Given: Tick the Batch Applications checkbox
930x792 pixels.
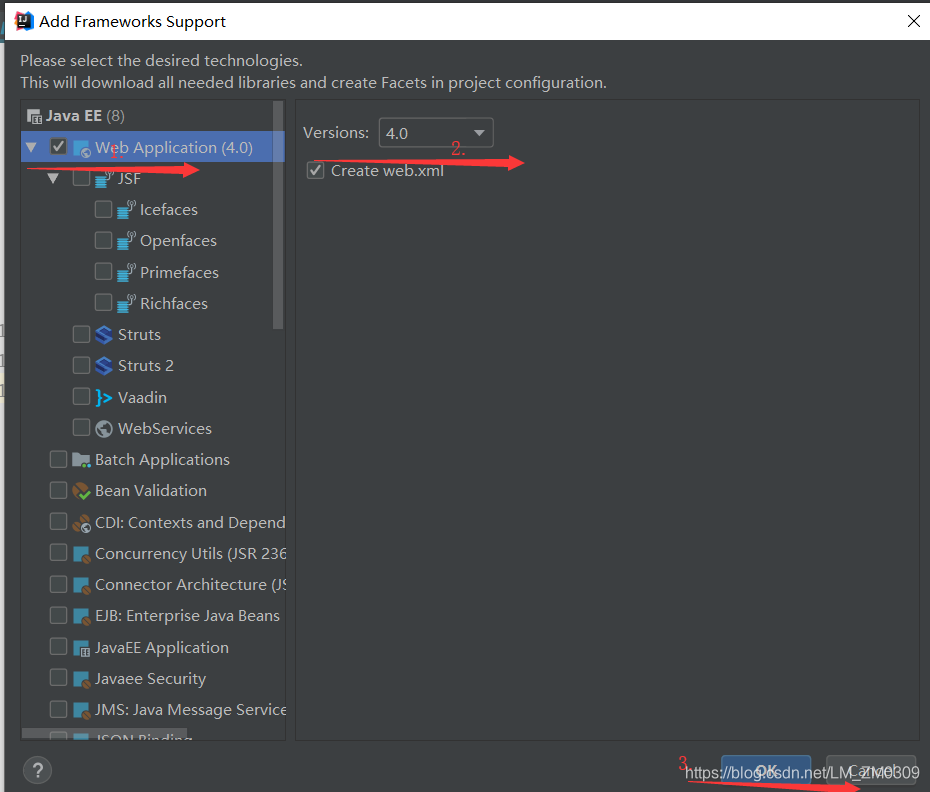Looking at the screenshot, I should pos(58,459).
